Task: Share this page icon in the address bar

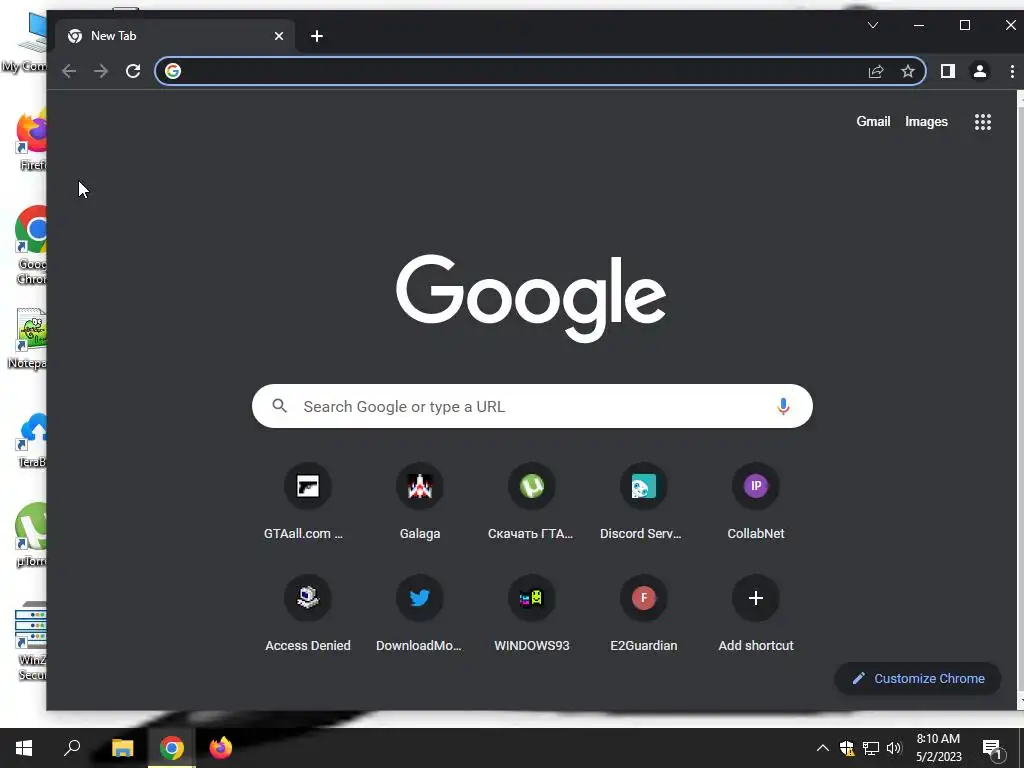Action: click(x=876, y=71)
